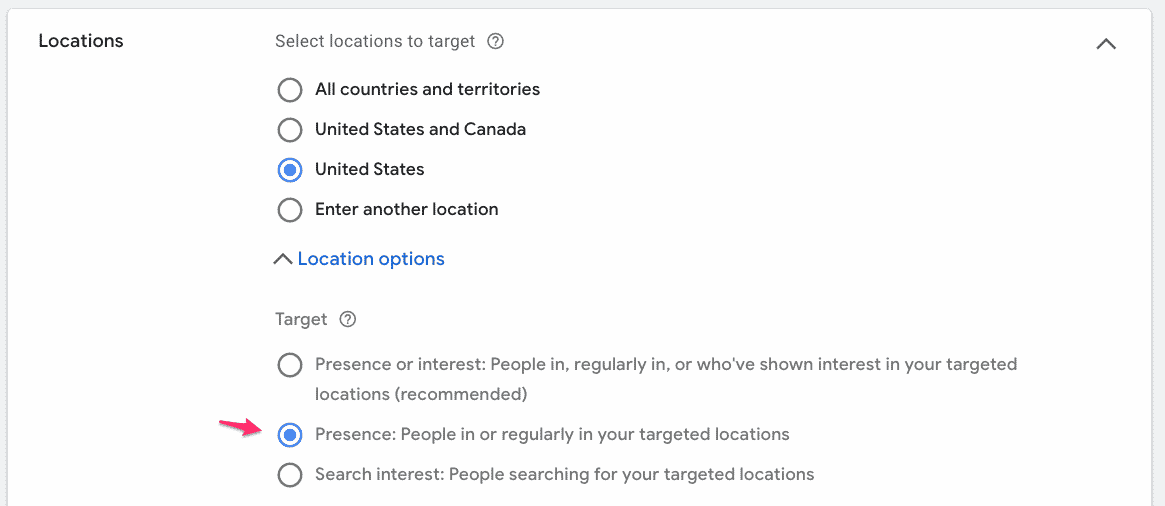Click the 'Presence: People in or regularly' text
Screen dimensions: 1165x506
click(x=552, y=434)
